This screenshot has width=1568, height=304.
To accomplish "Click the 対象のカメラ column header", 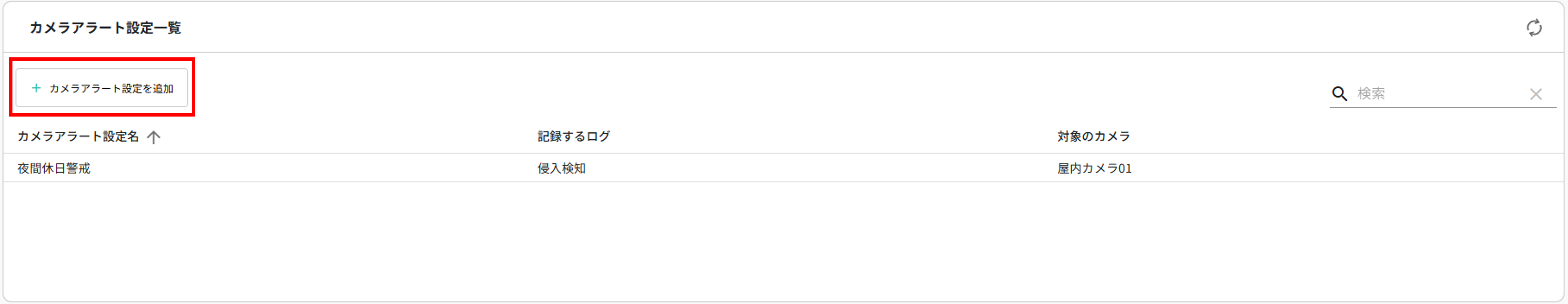I will (x=1093, y=136).
